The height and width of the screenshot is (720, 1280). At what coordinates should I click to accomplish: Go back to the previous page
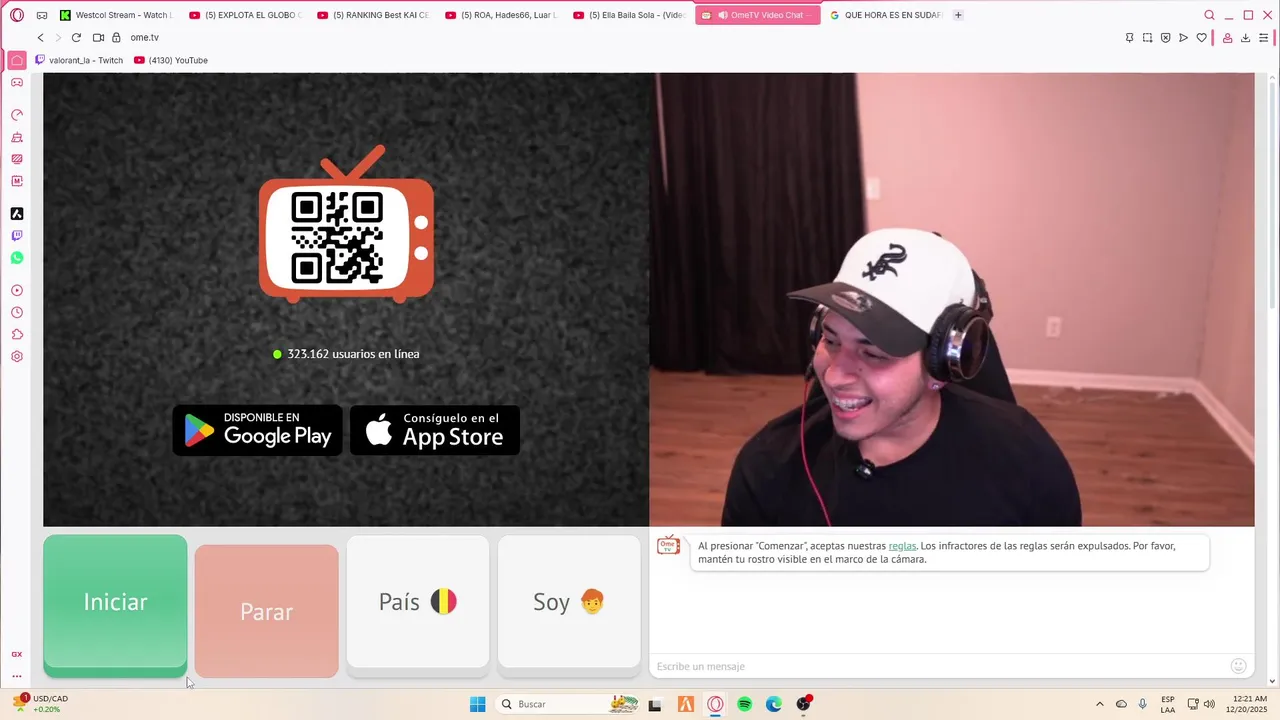(x=41, y=38)
